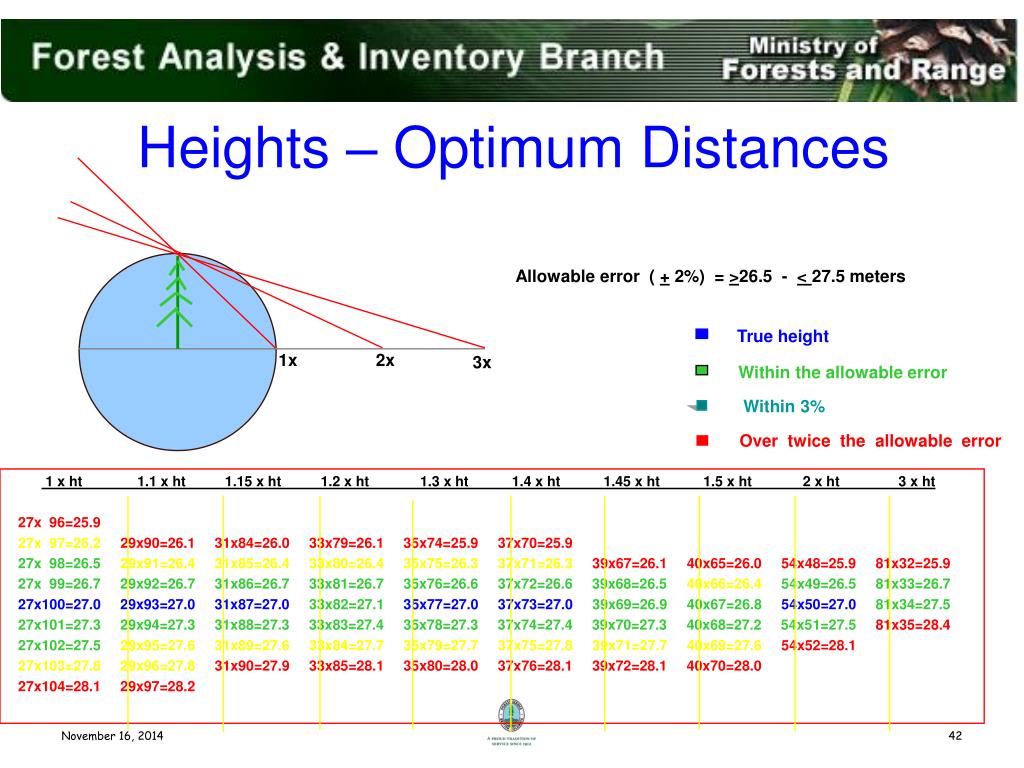Click the '33x82=27.1' entry
Viewport: 1024px width, 768px height.
coord(346,605)
